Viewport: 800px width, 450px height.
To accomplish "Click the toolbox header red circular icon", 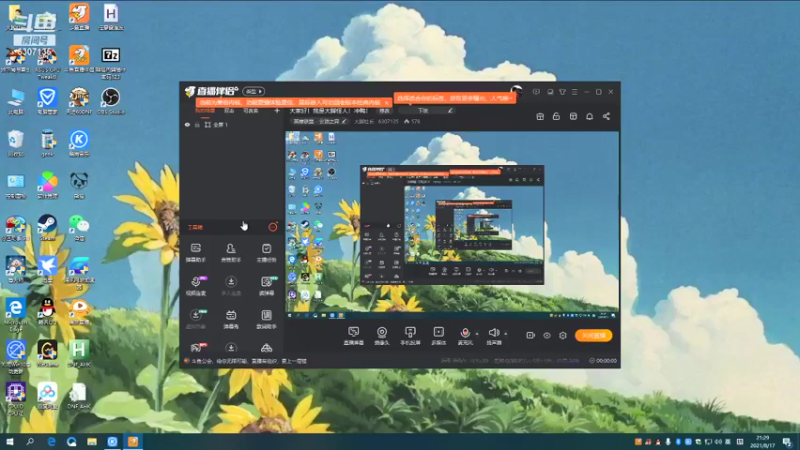I will pos(273,227).
